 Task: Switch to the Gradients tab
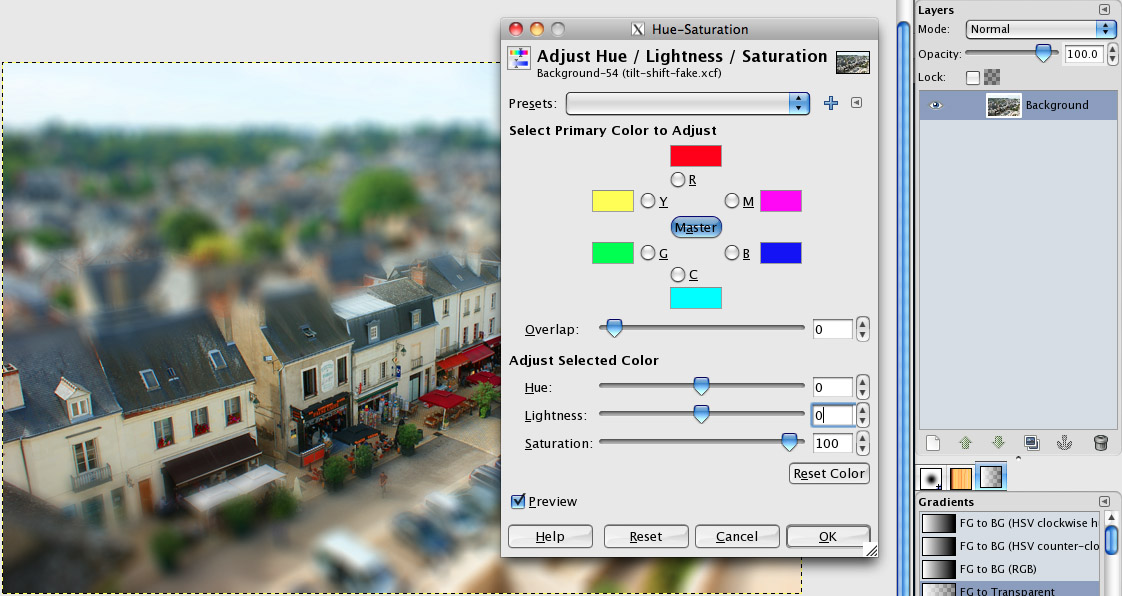tap(991, 477)
